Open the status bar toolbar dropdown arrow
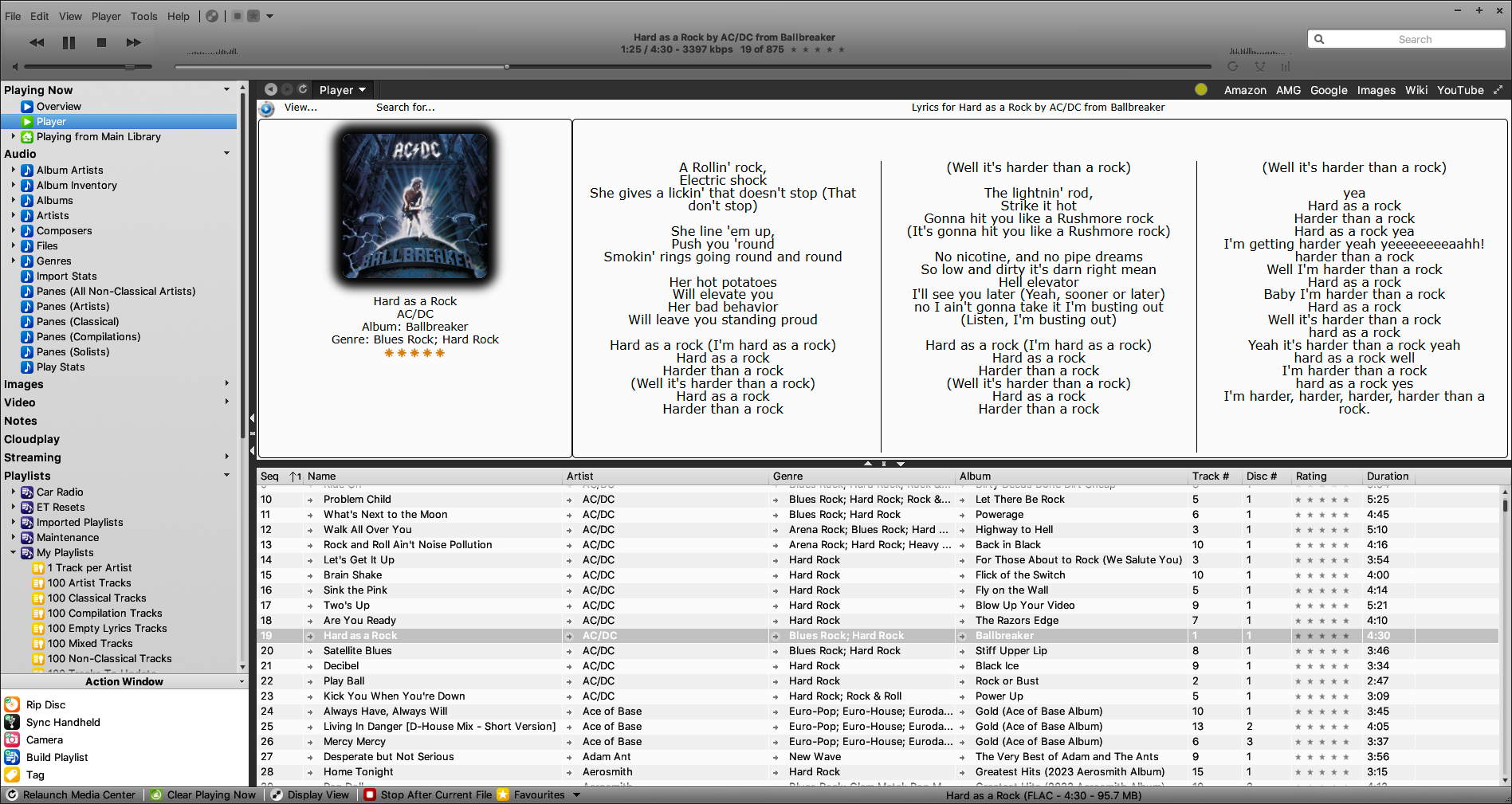This screenshot has width=1512, height=804. [x=576, y=794]
